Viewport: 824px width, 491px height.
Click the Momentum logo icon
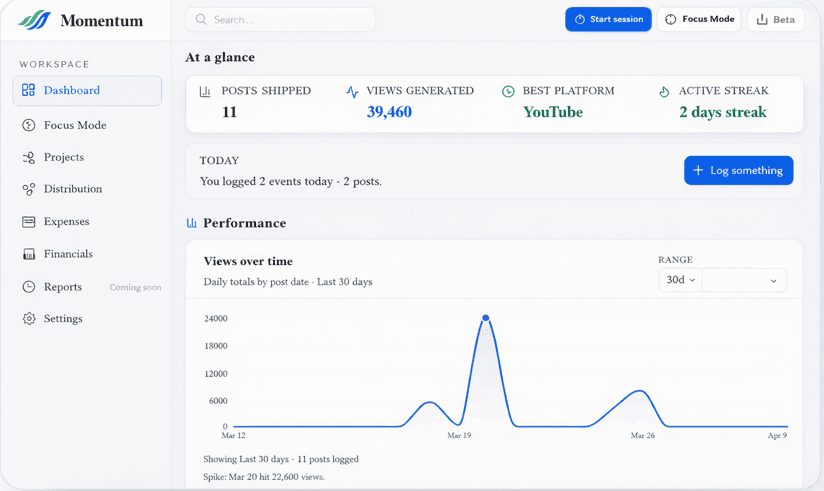point(35,20)
